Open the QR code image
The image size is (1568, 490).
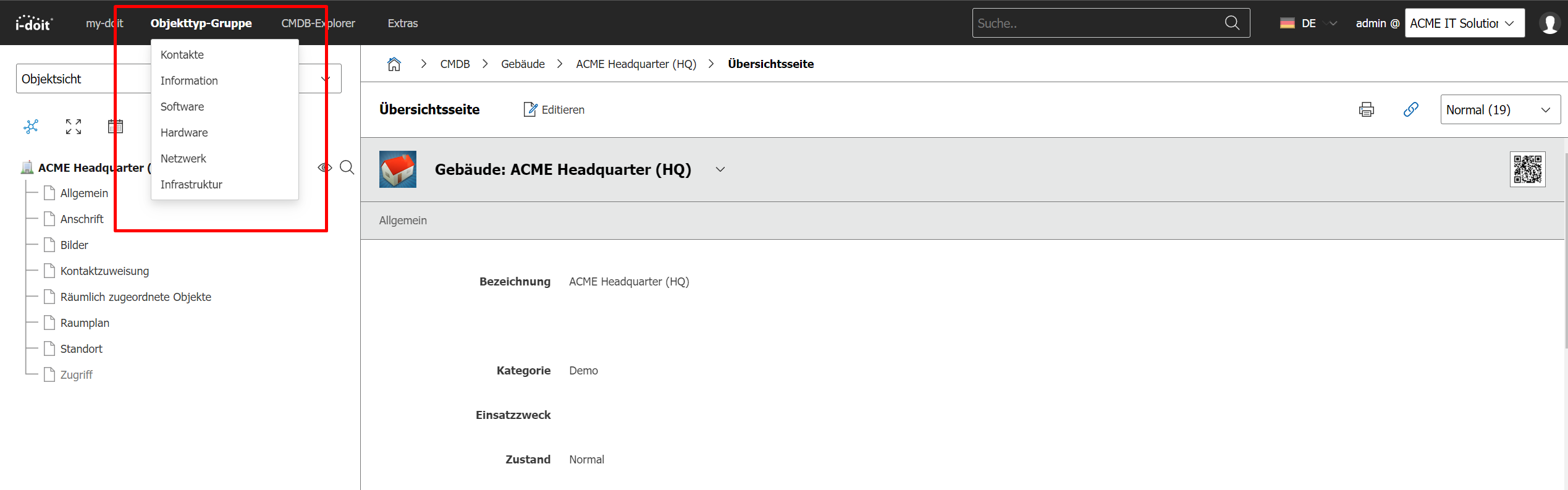tap(1527, 169)
